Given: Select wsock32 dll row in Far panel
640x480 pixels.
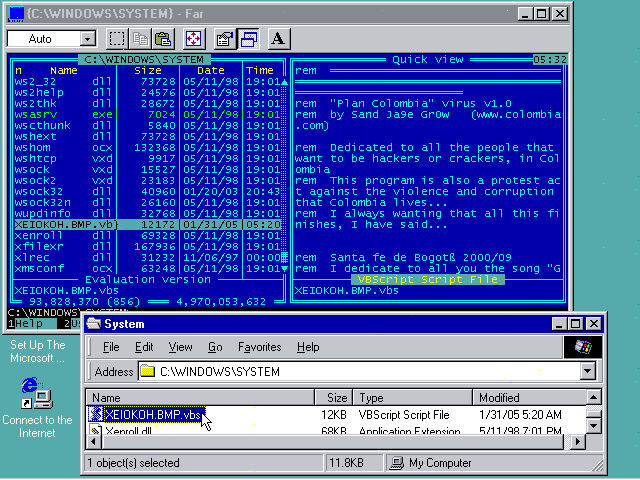Looking at the screenshot, I should click(x=147, y=192).
